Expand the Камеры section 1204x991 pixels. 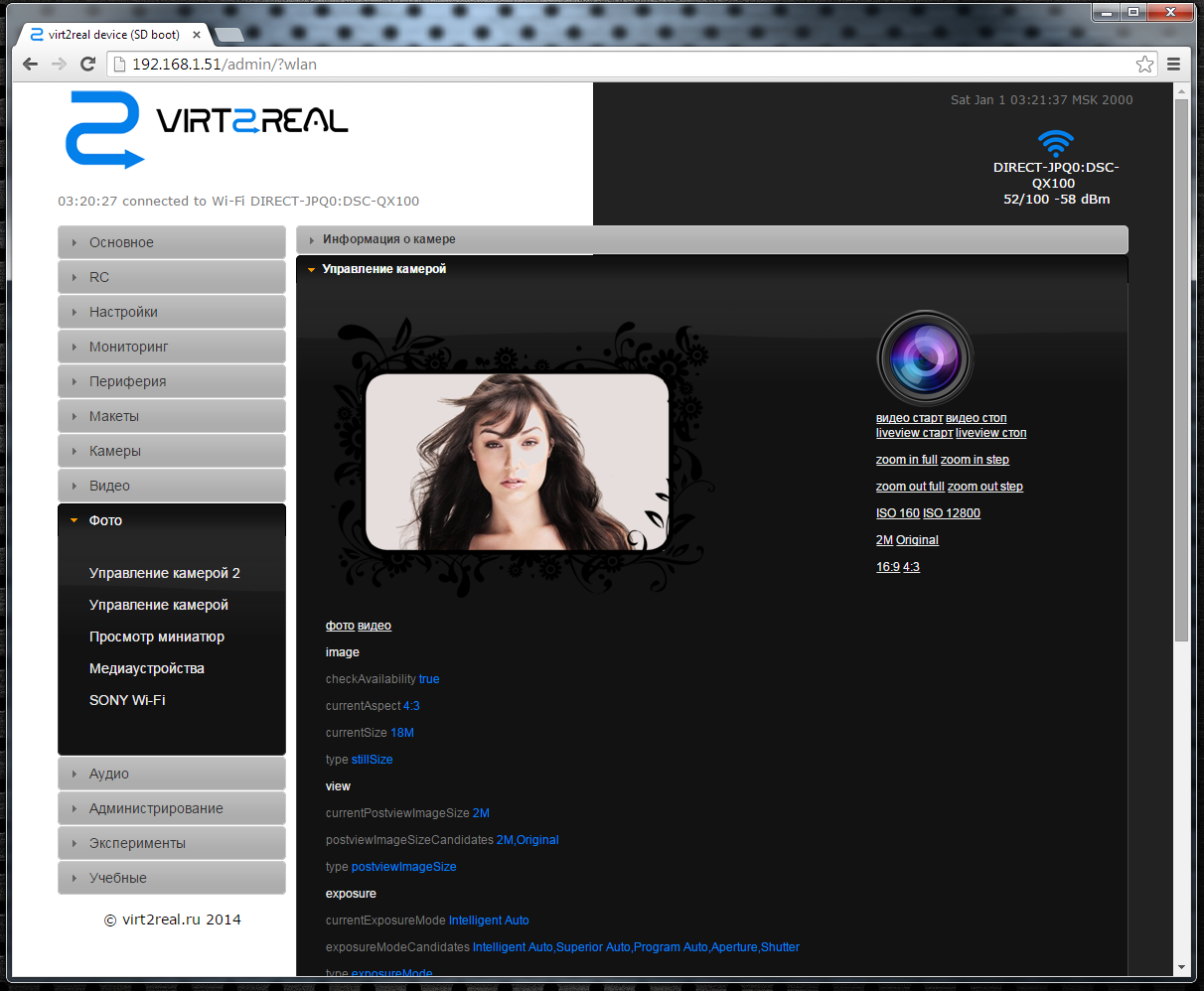click(x=172, y=451)
